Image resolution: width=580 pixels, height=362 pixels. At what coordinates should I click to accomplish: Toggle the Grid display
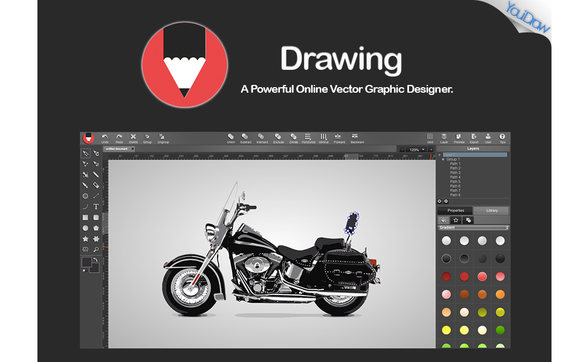pos(430,137)
